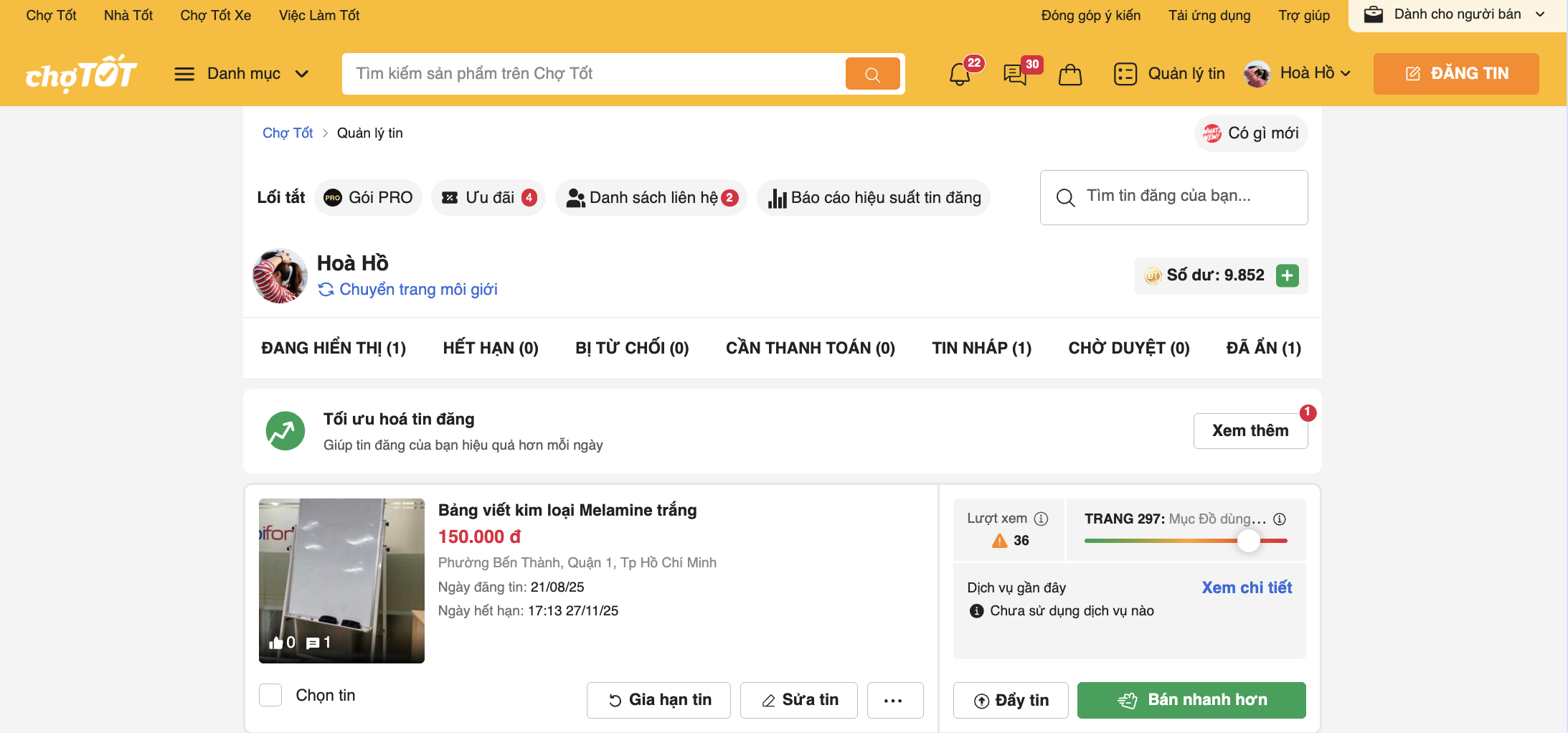Open the Hoà Hồ account dropdown
The width and height of the screenshot is (1568, 733).
(1298, 73)
